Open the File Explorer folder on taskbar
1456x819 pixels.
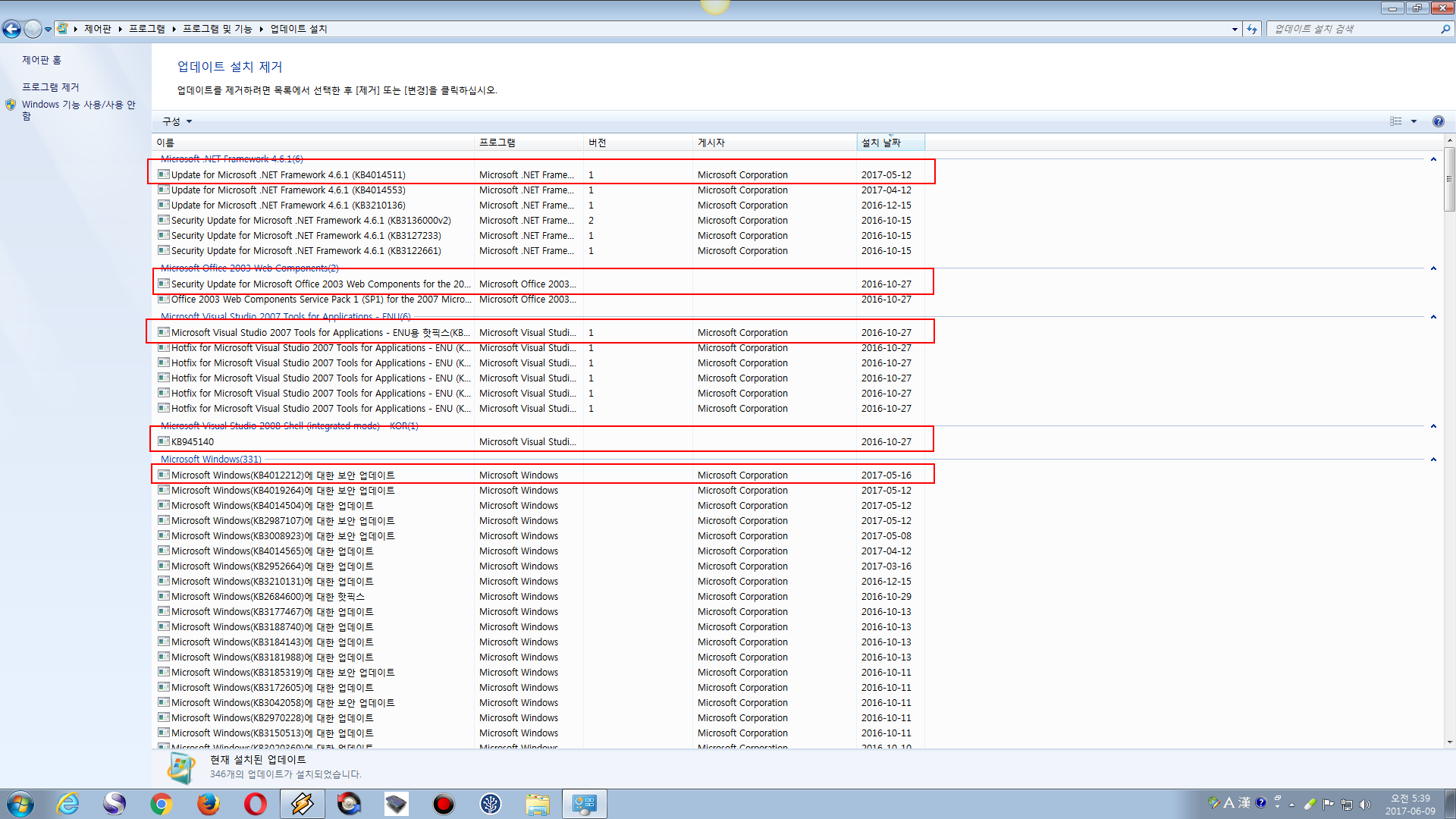point(538,804)
